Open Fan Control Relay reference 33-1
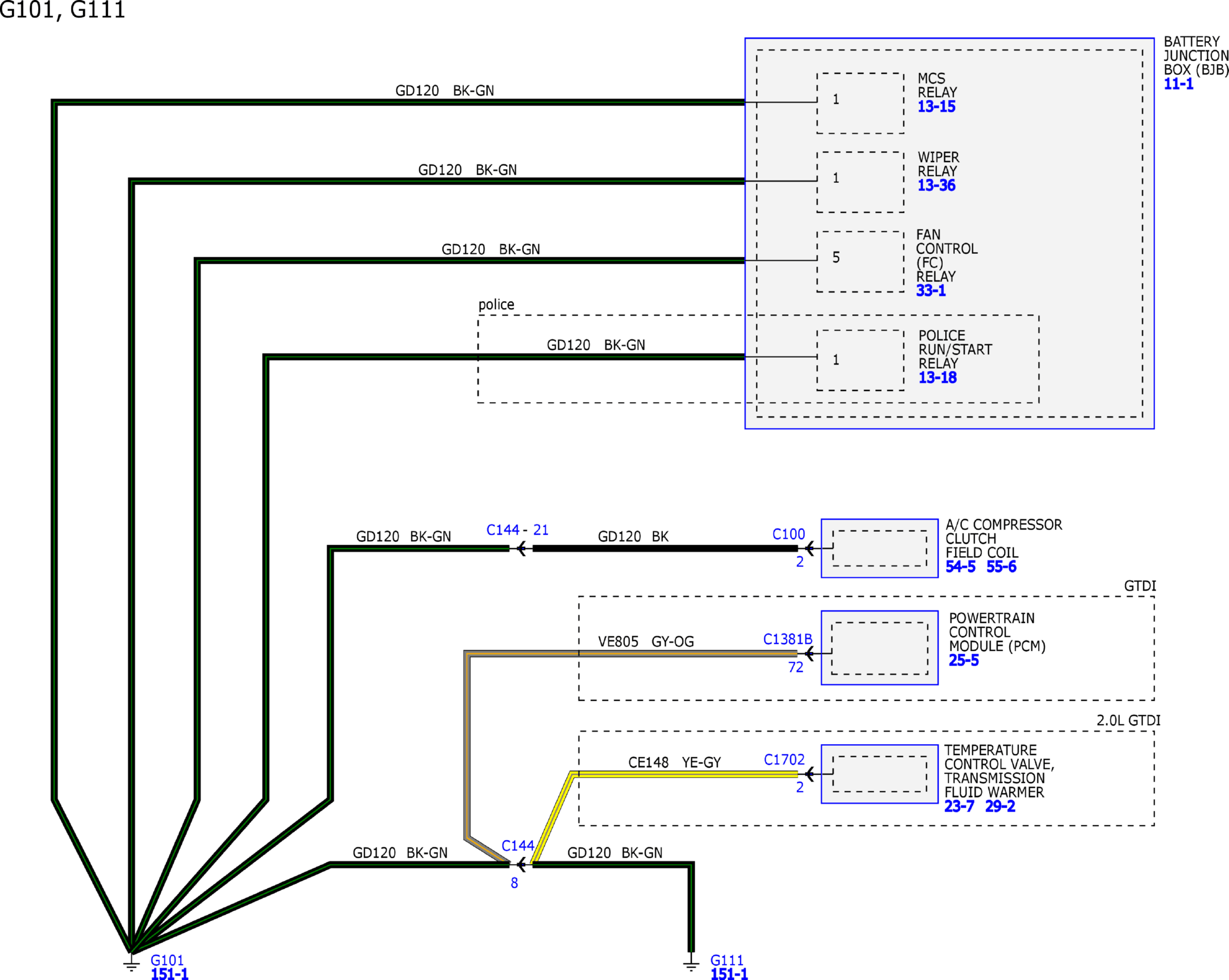 [x=930, y=291]
